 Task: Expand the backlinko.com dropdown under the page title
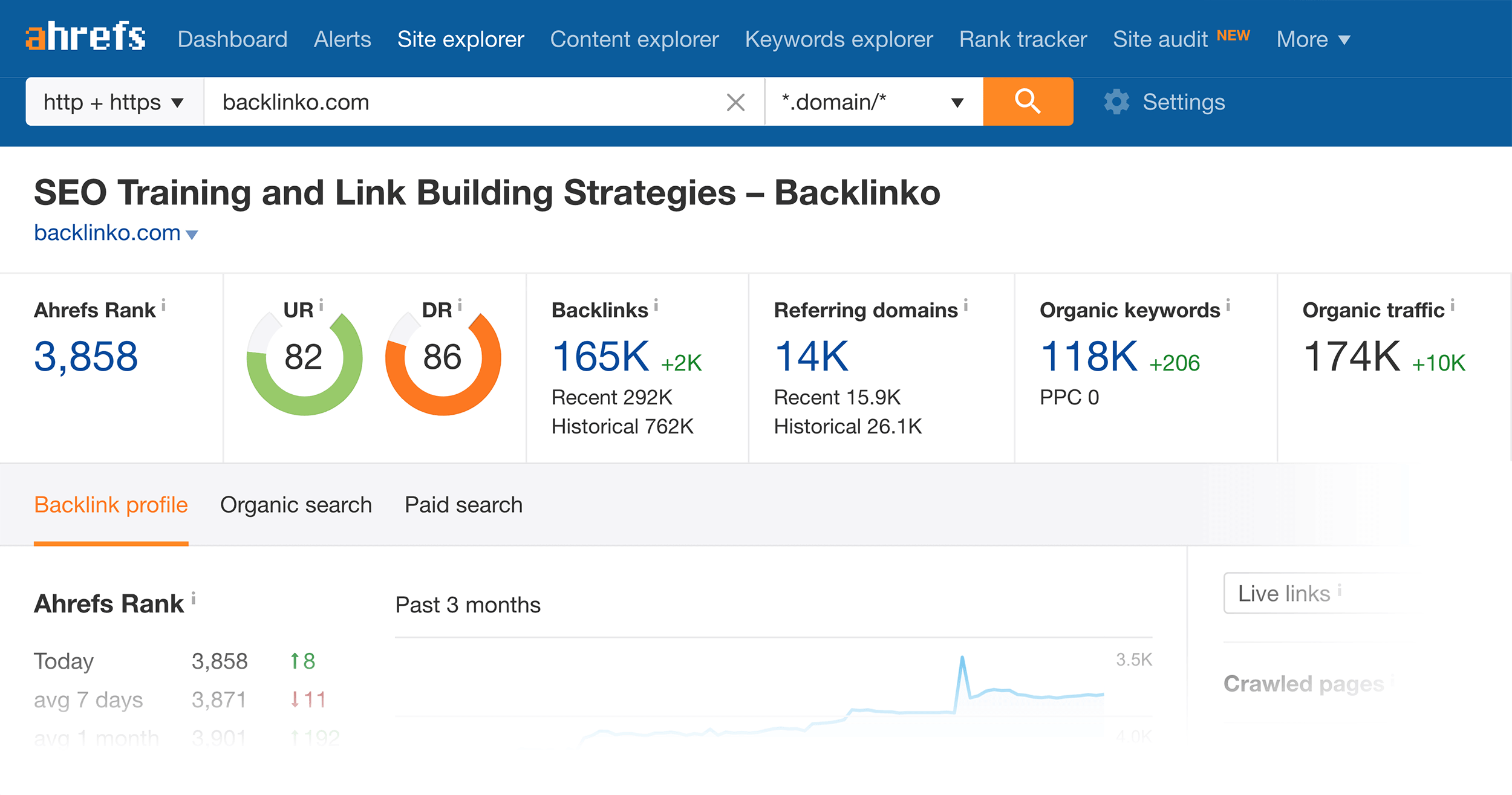[x=192, y=234]
